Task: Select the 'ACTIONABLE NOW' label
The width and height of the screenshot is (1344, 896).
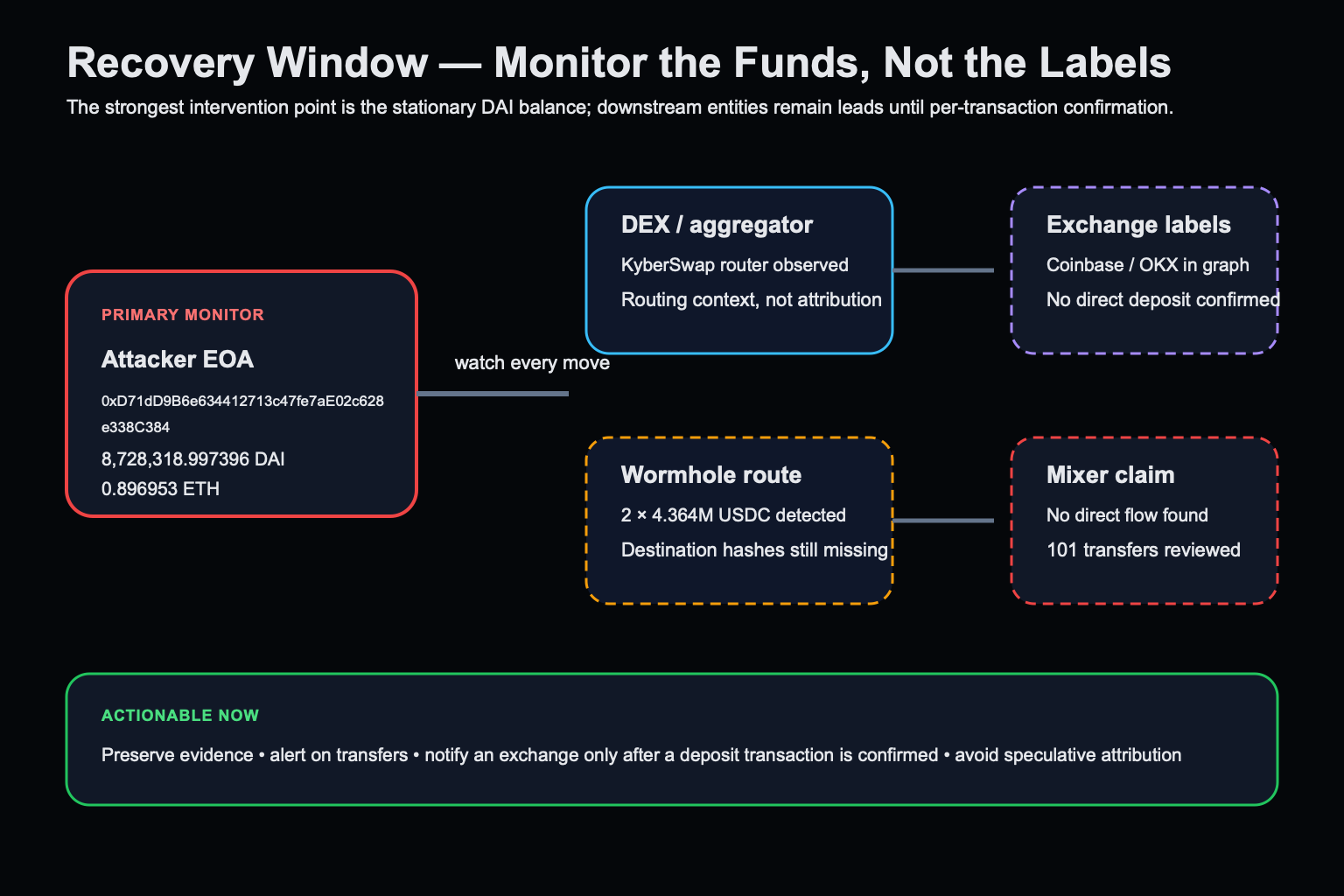Action: (180, 716)
